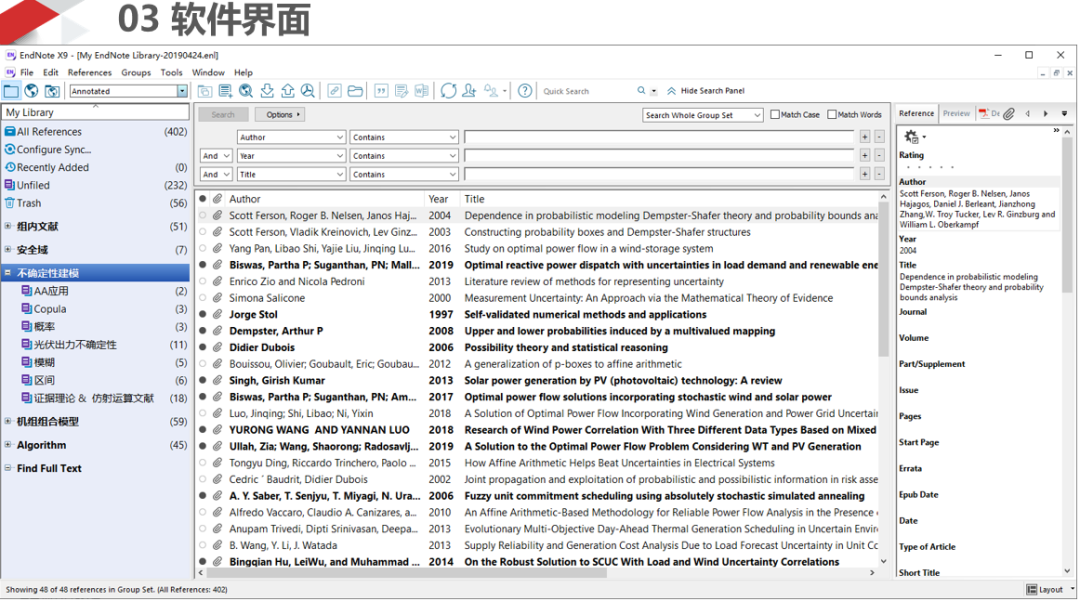
Task: Click the Author row search text field
Action: click(659, 138)
